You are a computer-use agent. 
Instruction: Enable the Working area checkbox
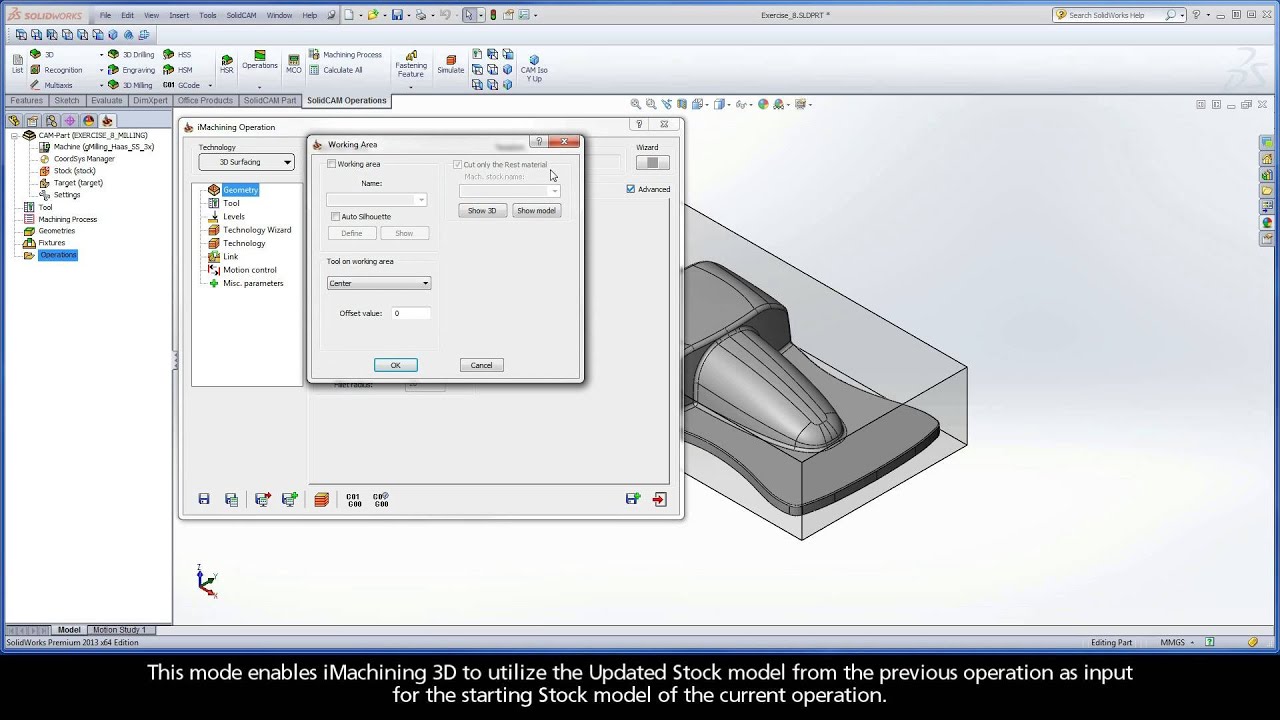[x=332, y=164]
